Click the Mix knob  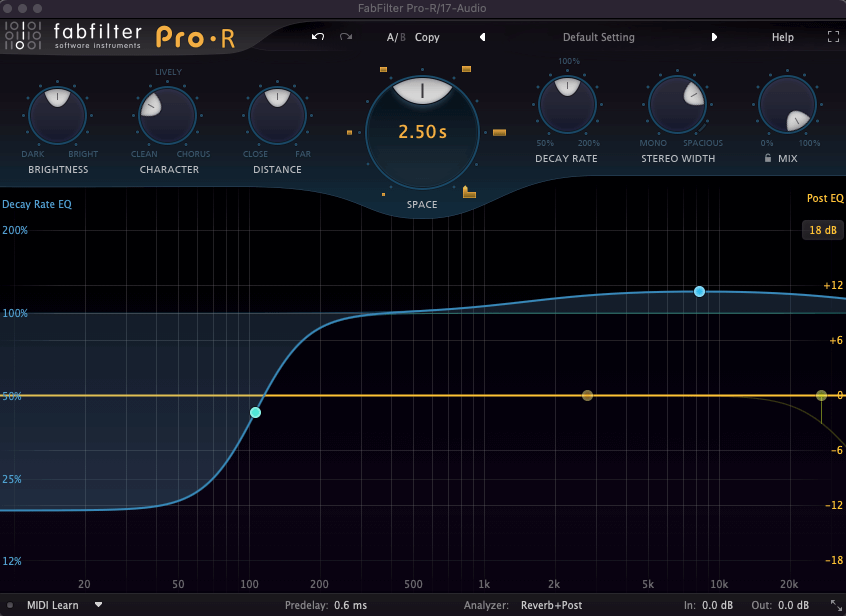(x=787, y=104)
